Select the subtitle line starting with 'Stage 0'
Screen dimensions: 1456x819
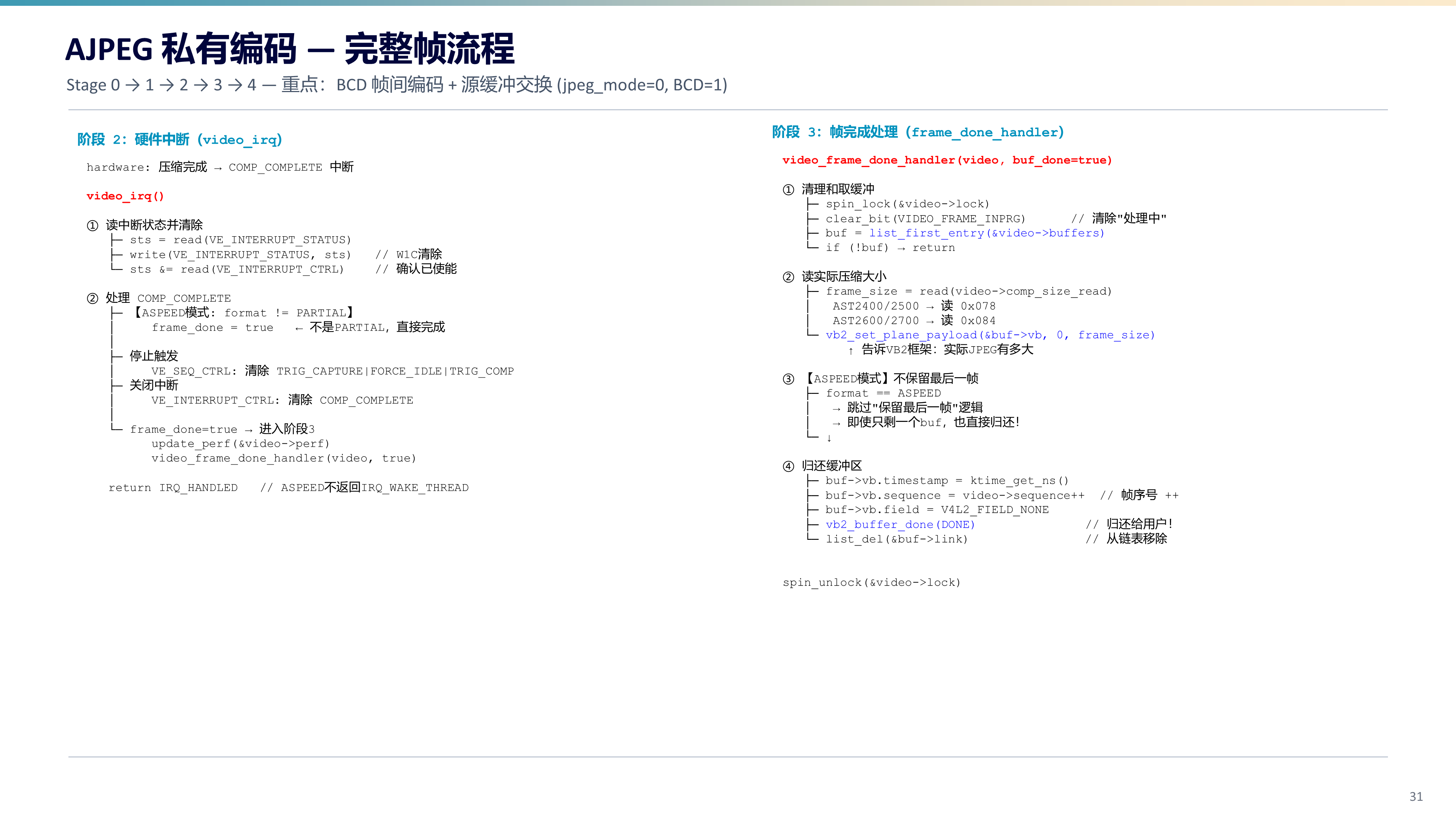(397, 85)
